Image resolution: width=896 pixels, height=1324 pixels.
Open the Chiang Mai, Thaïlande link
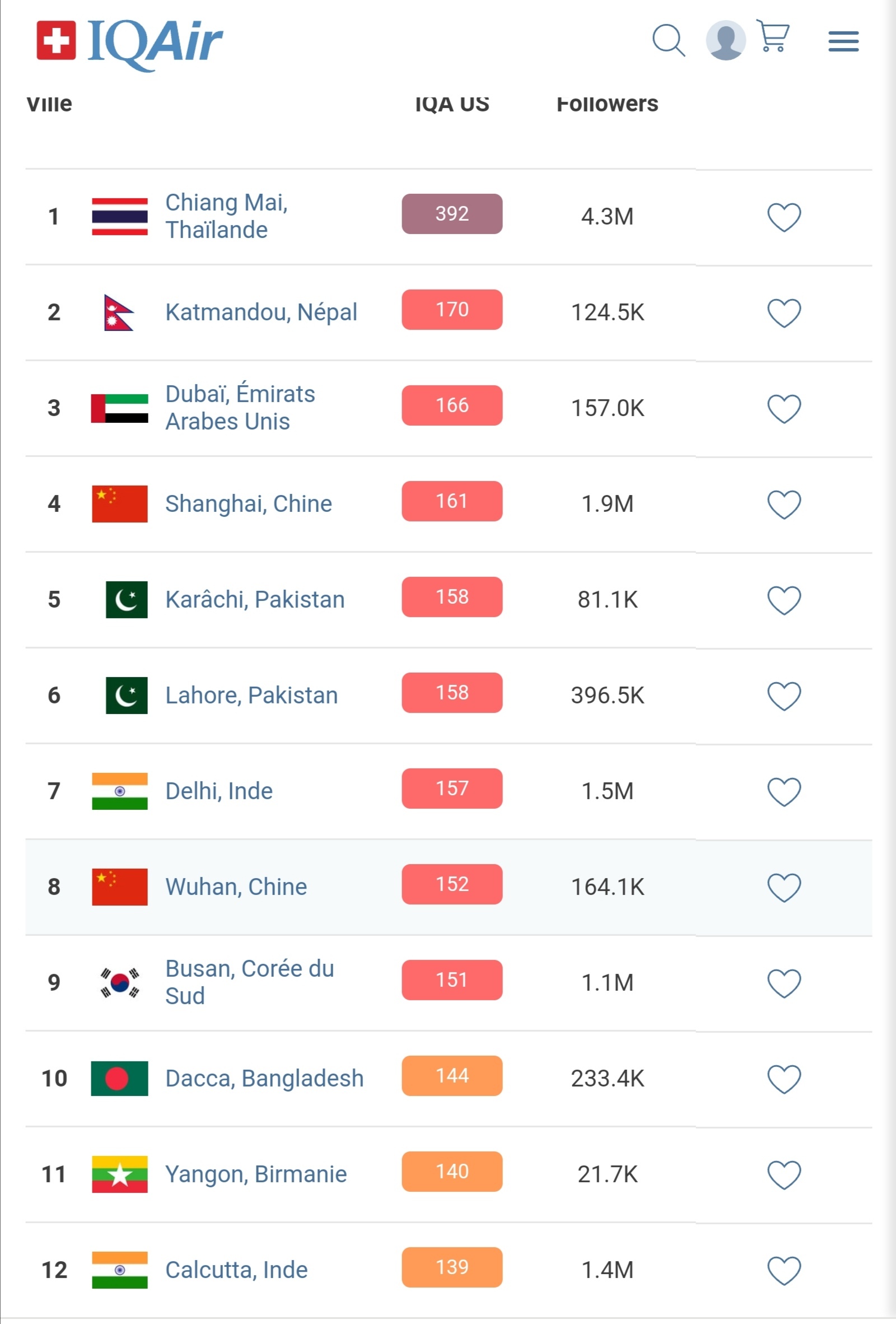tap(226, 217)
